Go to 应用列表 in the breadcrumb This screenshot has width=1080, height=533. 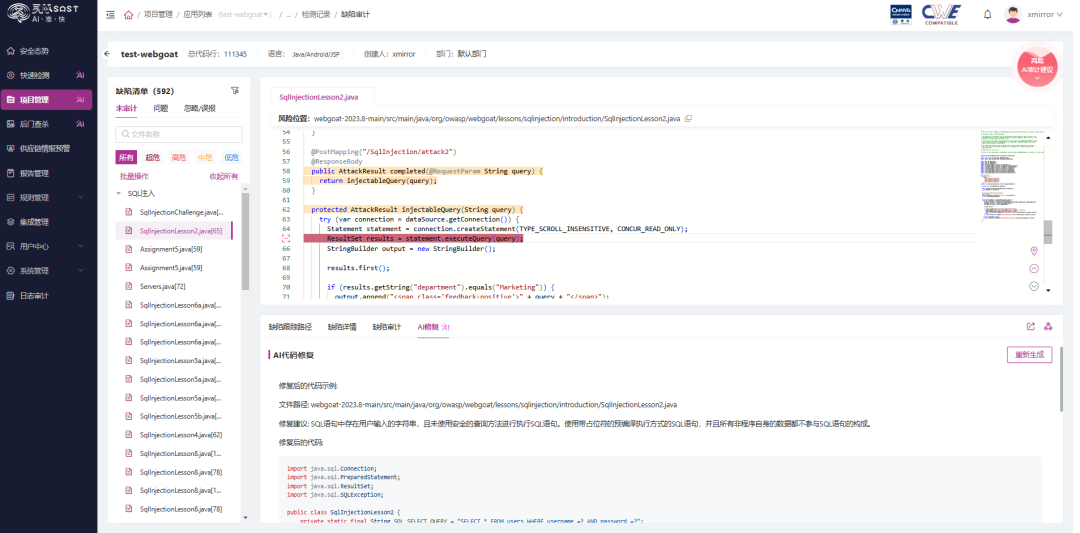point(198,14)
